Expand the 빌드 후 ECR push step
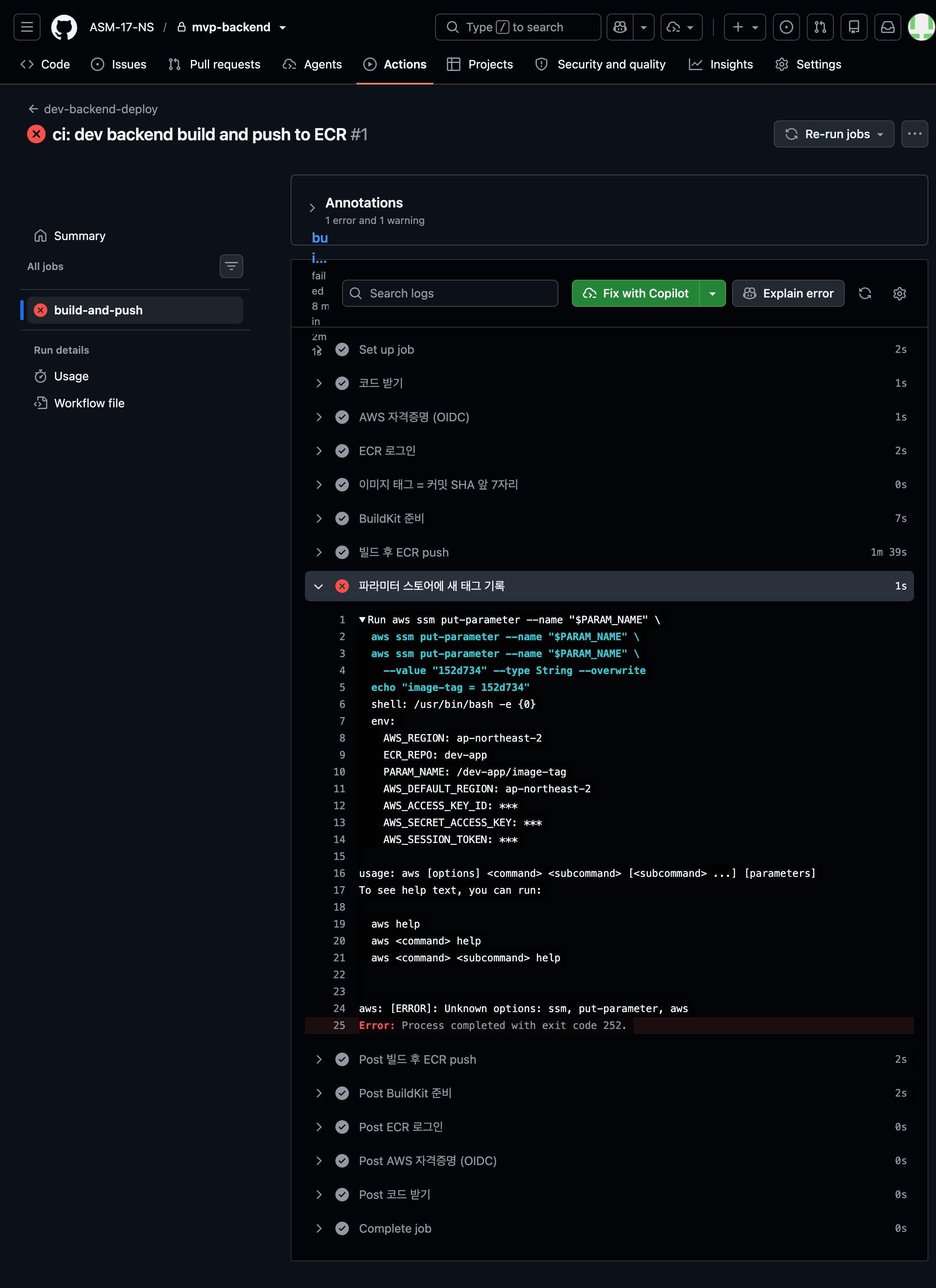This screenshot has width=936, height=1288. pyautogui.click(x=609, y=552)
